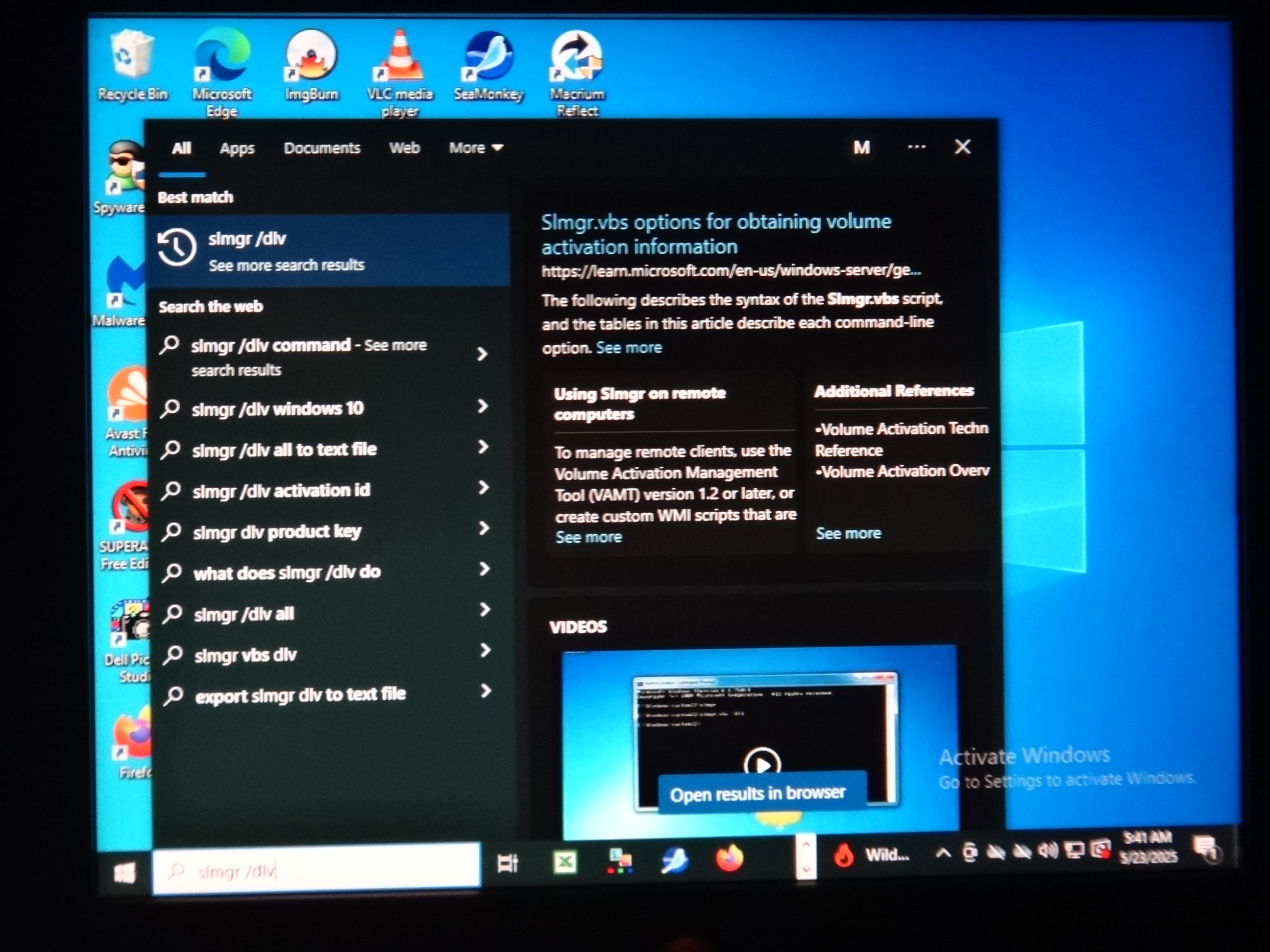Click the account M avatar
The image size is (1270, 952).
(x=861, y=148)
